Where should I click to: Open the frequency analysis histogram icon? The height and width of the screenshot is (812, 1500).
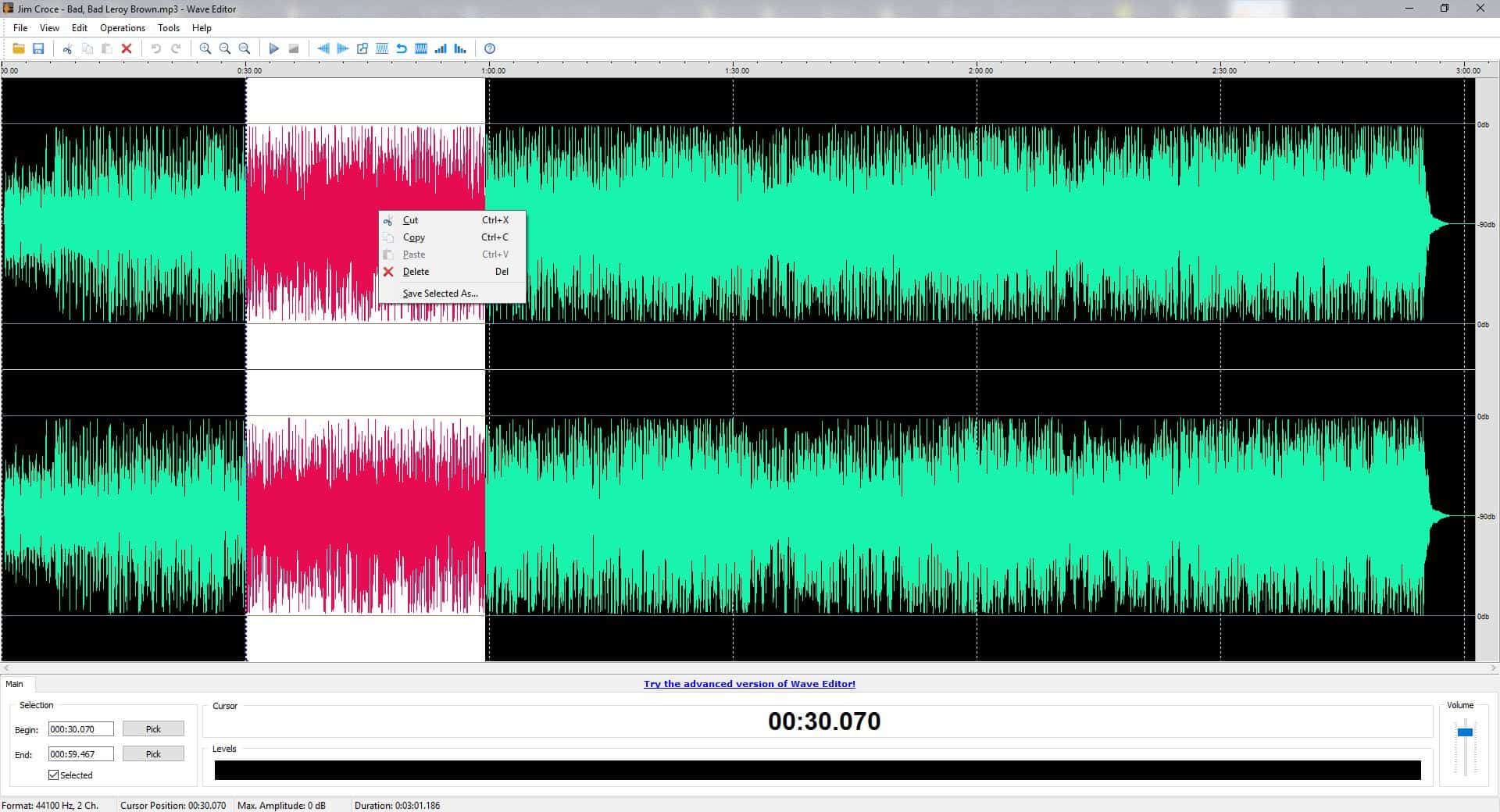(x=460, y=48)
